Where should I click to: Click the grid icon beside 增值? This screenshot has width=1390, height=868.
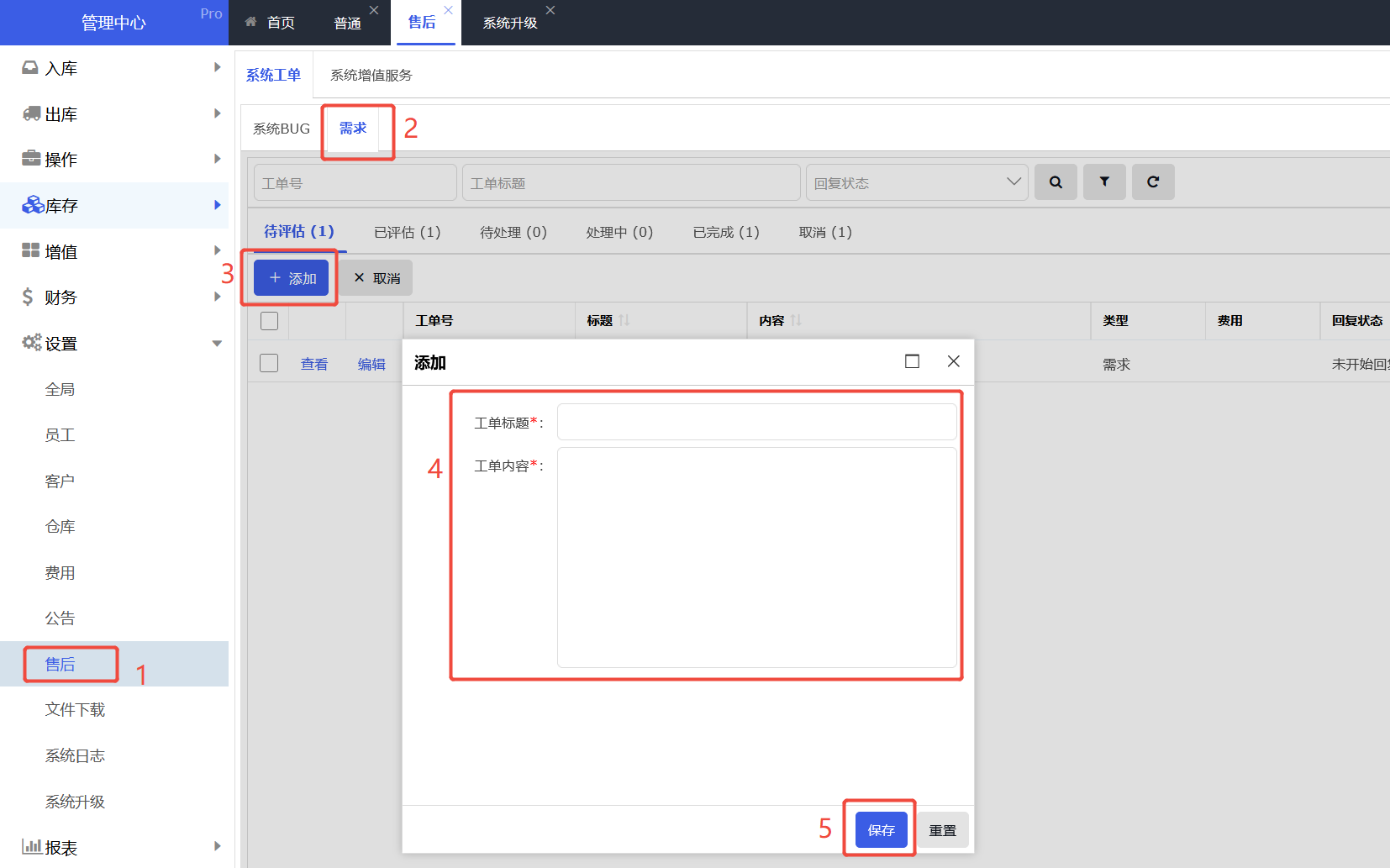pyautogui.click(x=31, y=250)
